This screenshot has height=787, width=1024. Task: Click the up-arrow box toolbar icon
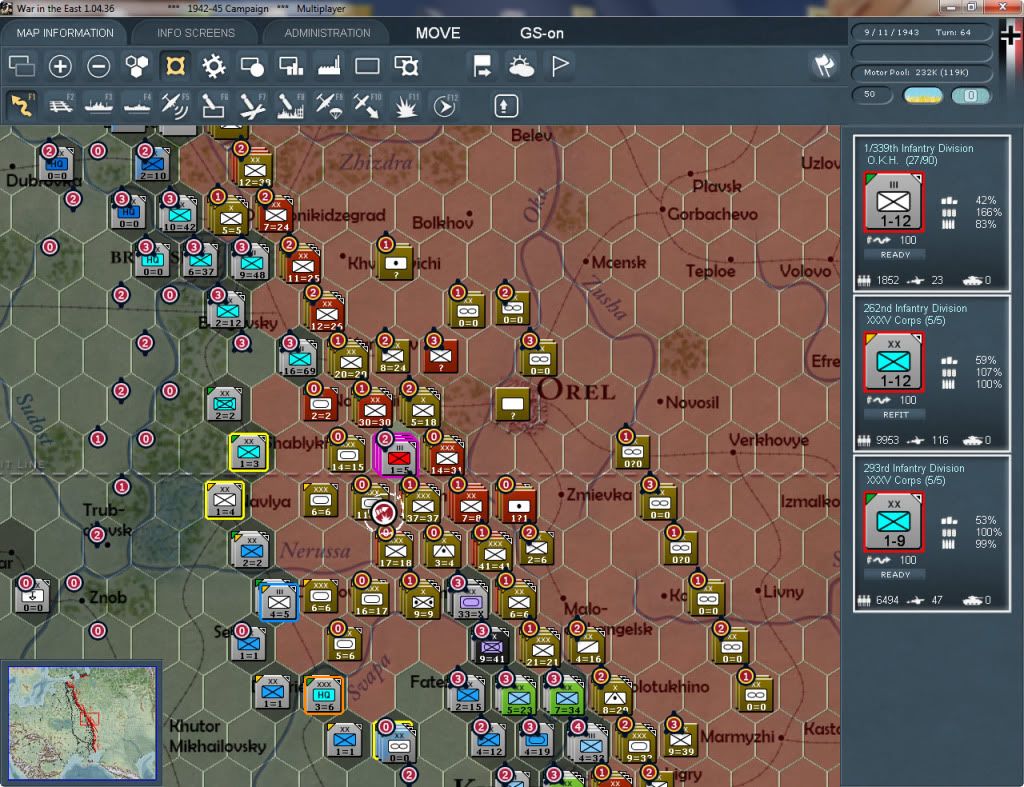pos(505,105)
